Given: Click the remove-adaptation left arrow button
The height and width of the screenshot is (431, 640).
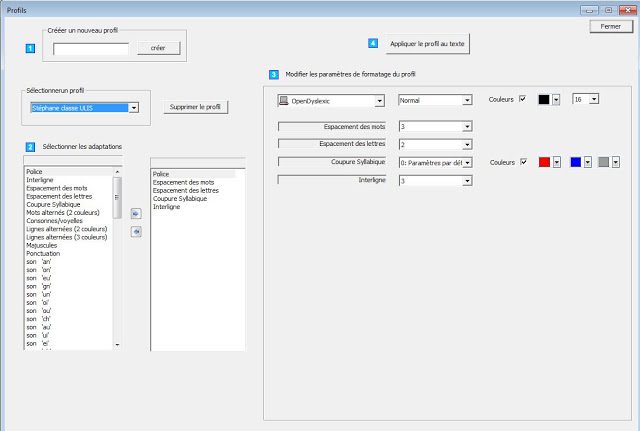Looking at the screenshot, I should (136, 232).
